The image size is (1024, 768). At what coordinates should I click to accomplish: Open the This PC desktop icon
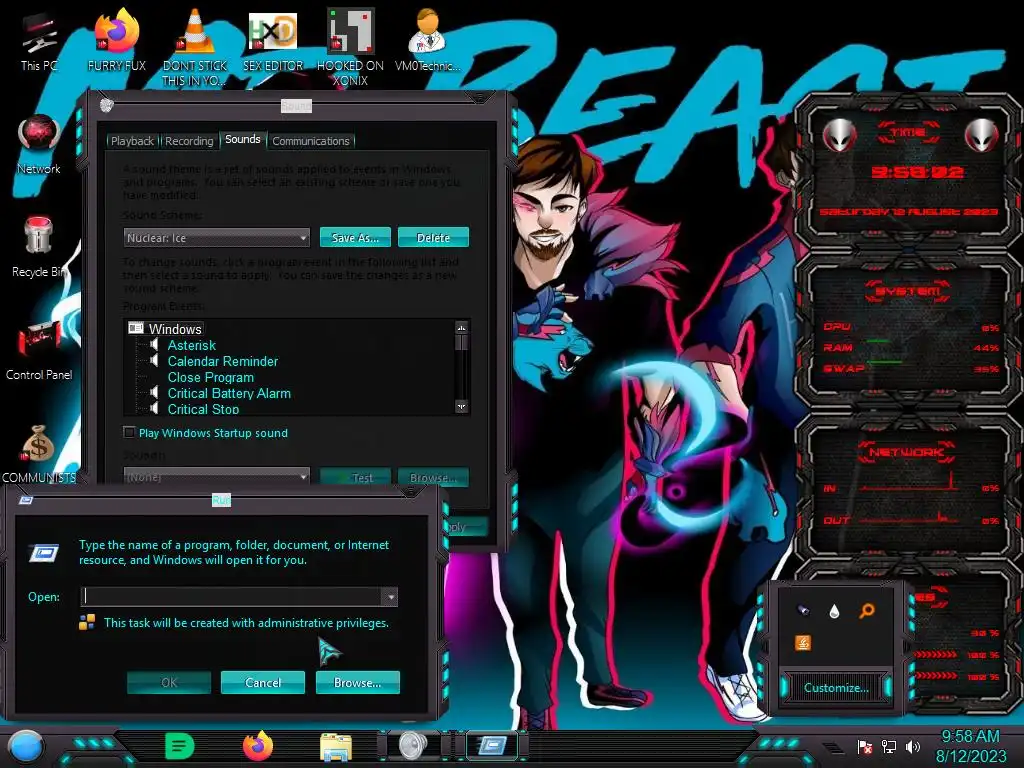[39, 42]
